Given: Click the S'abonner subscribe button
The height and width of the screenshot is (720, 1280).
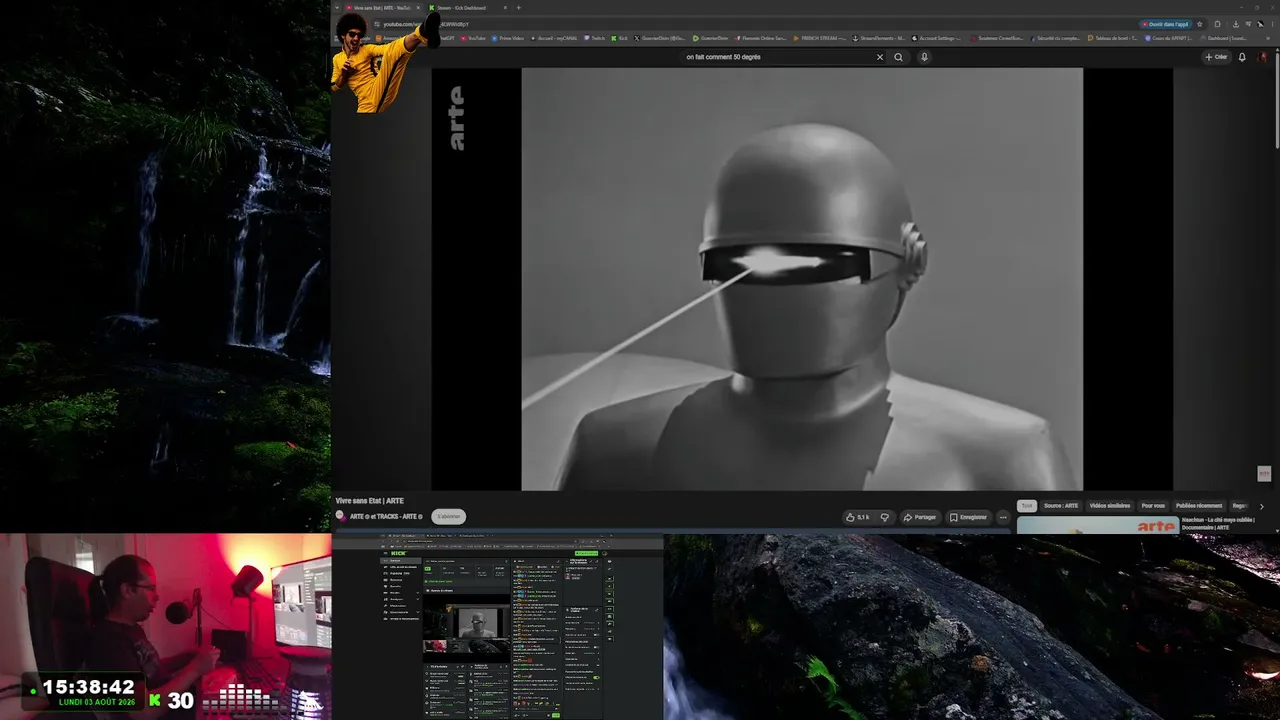Looking at the screenshot, I should click(449, 517).
